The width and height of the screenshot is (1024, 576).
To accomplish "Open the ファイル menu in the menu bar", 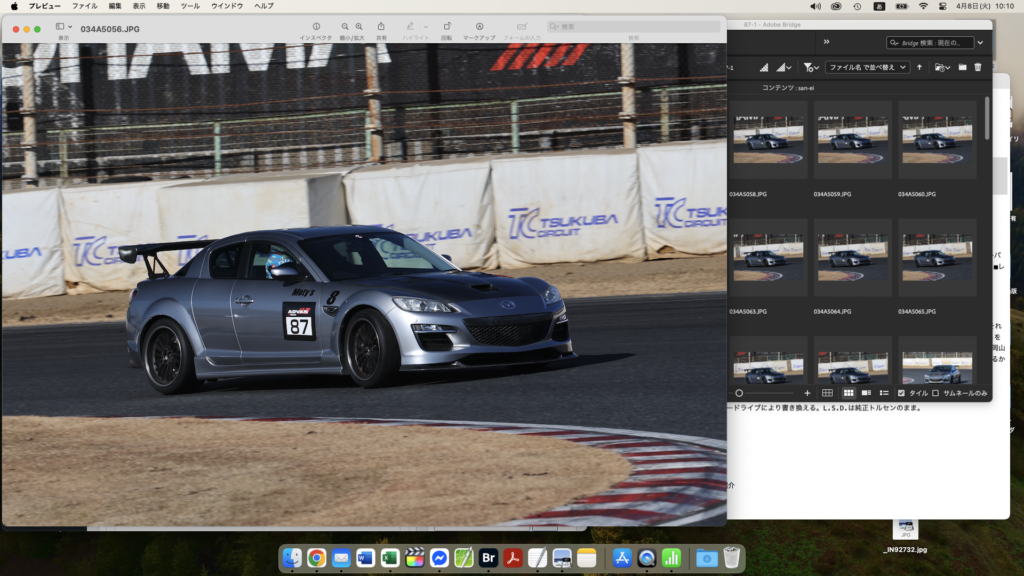I will tap(85, 6).
